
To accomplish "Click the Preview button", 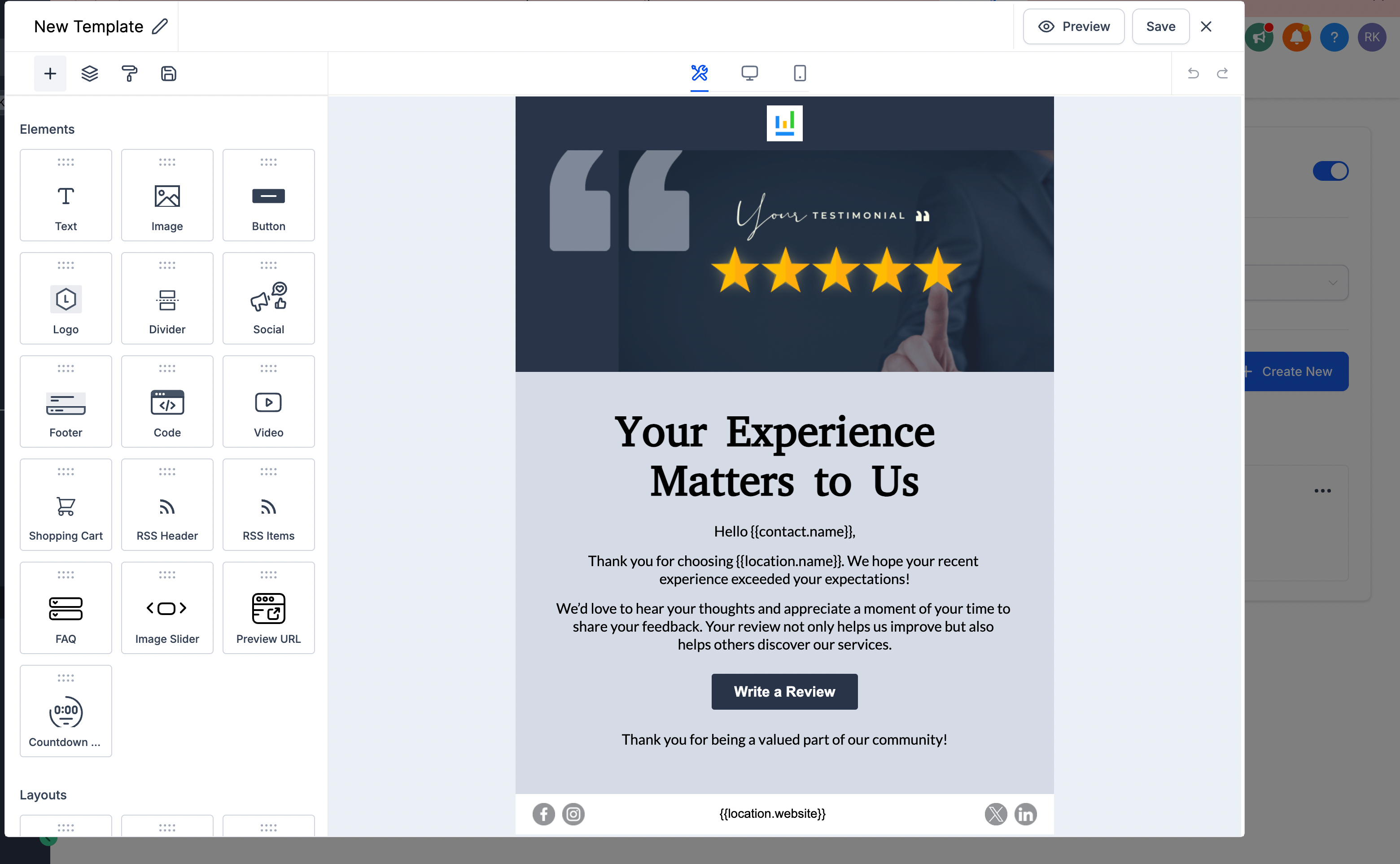I will pos(1073,26).
